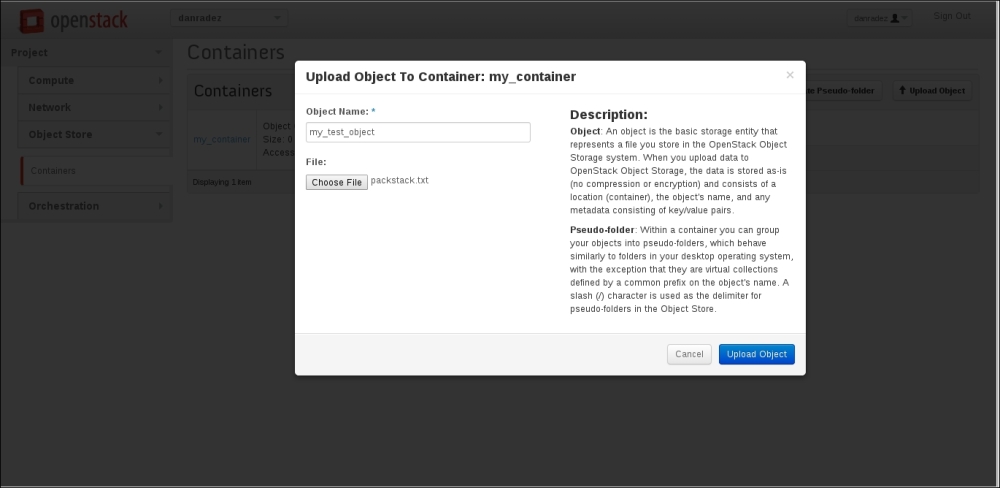The width and height of the screenshot is (1000, 488).
Task: Collapse the Object Store section
Action: pyautogui.click(x=95, y=135)
